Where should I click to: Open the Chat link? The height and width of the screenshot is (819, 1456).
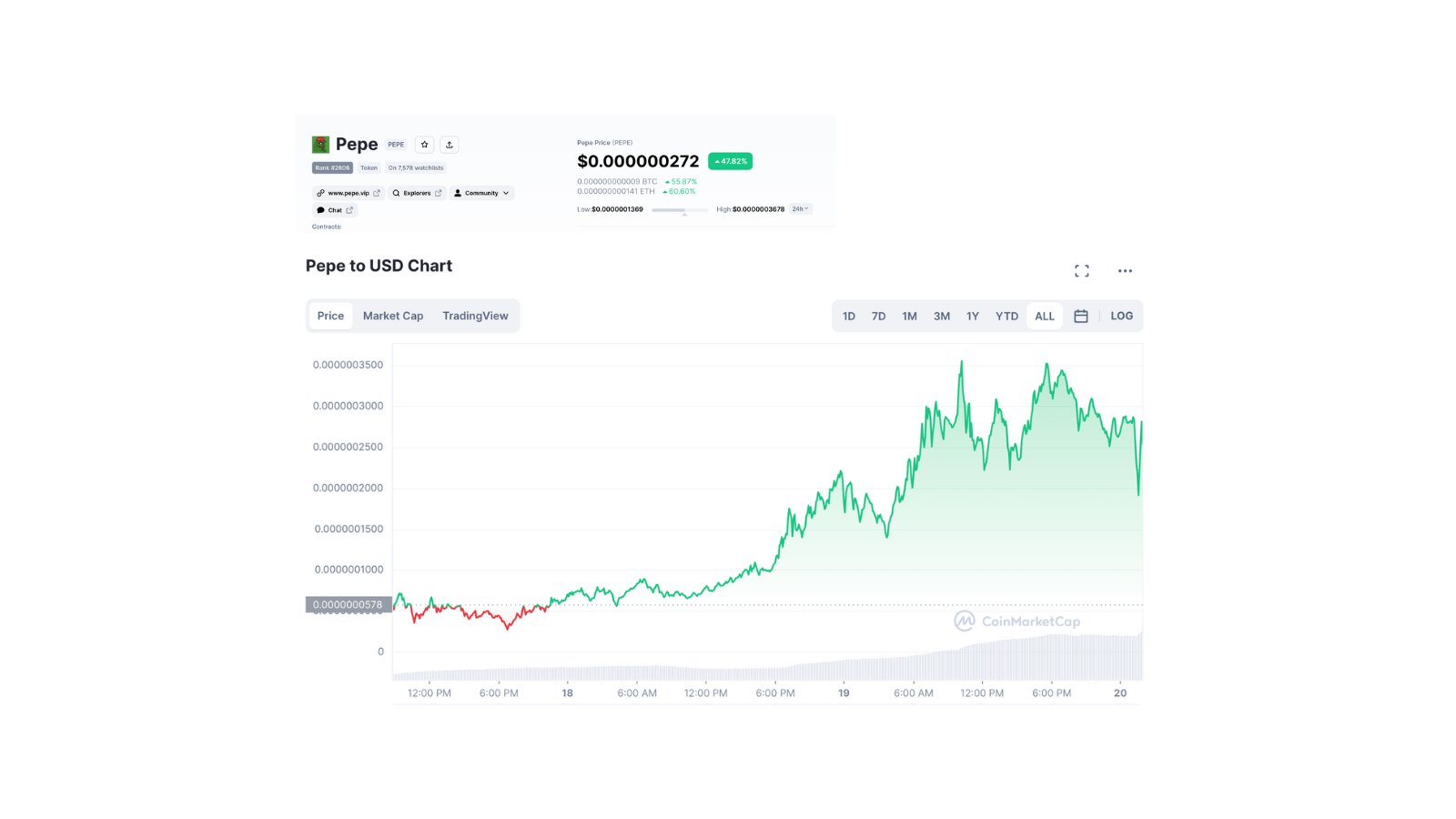click(335, 210)
